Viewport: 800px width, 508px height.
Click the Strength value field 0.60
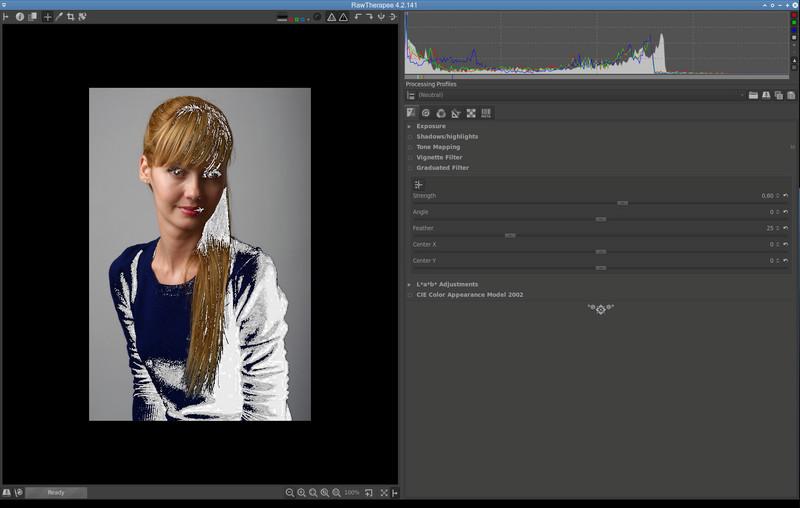click(x=767, y=196)
